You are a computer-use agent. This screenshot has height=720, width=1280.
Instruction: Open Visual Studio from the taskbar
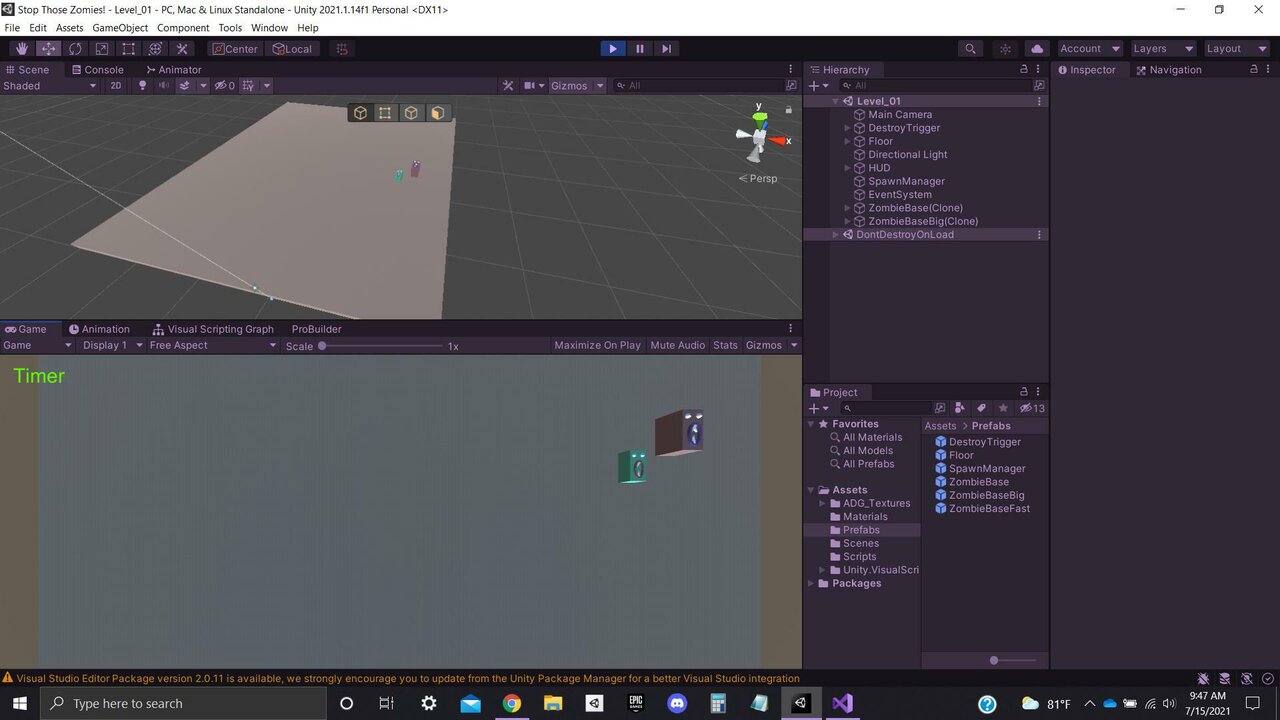(x=842, y=703)
